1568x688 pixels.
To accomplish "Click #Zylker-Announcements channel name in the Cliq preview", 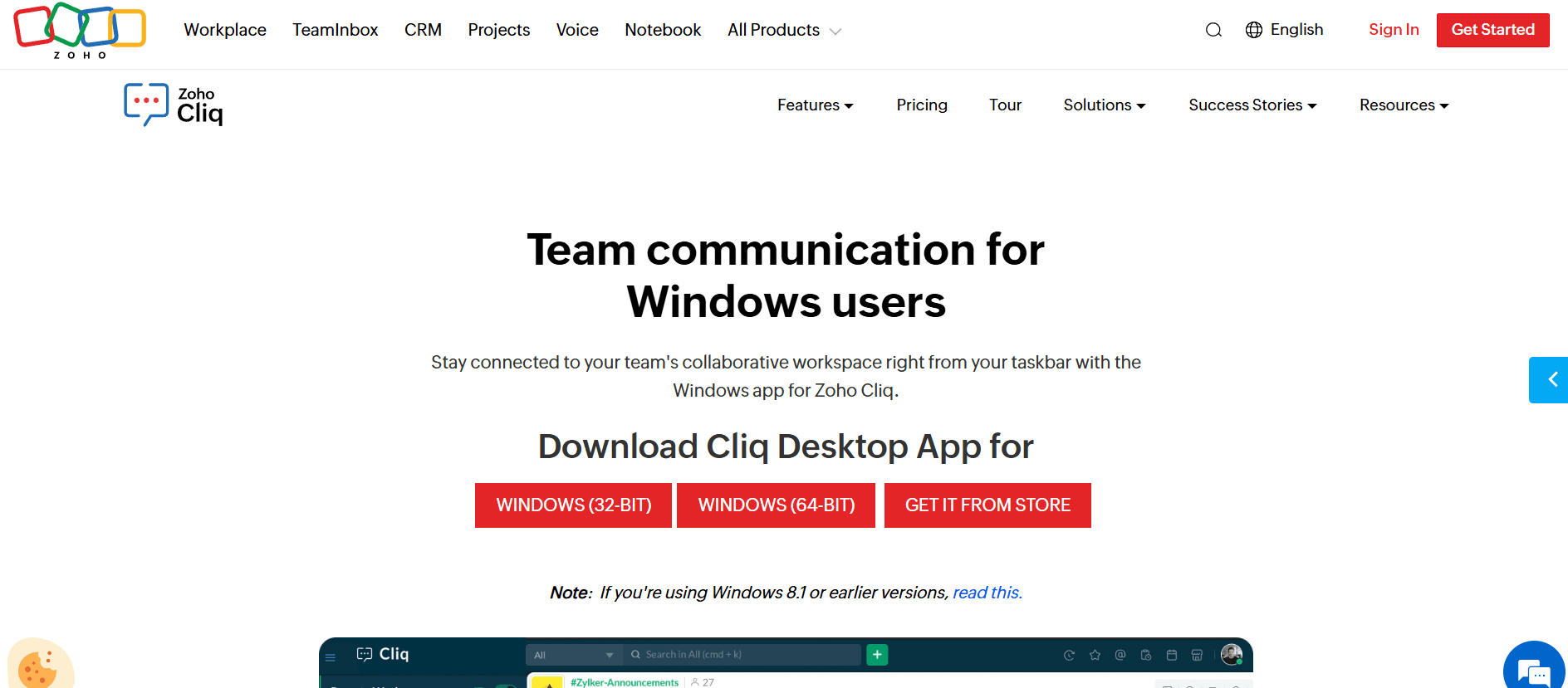I will click(625, 682).
